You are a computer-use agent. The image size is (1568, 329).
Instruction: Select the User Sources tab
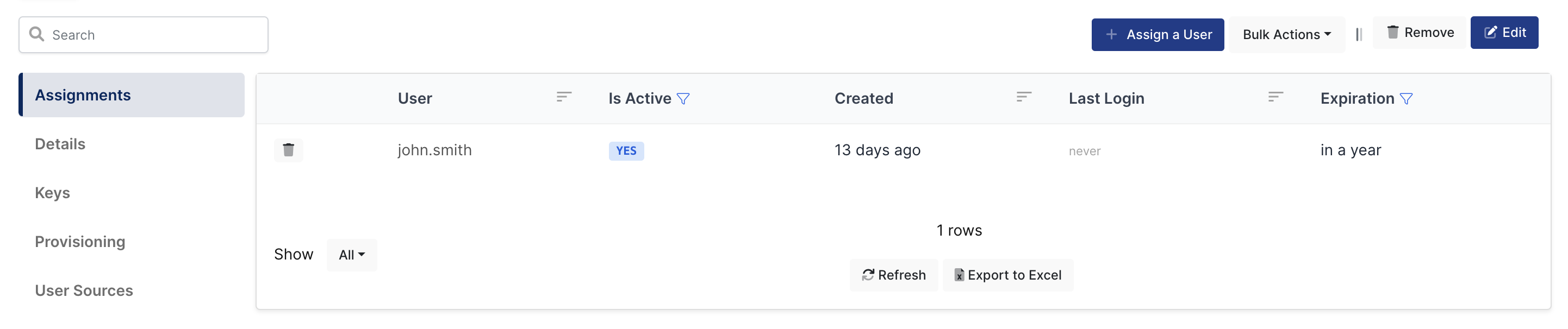coord(83,290)
